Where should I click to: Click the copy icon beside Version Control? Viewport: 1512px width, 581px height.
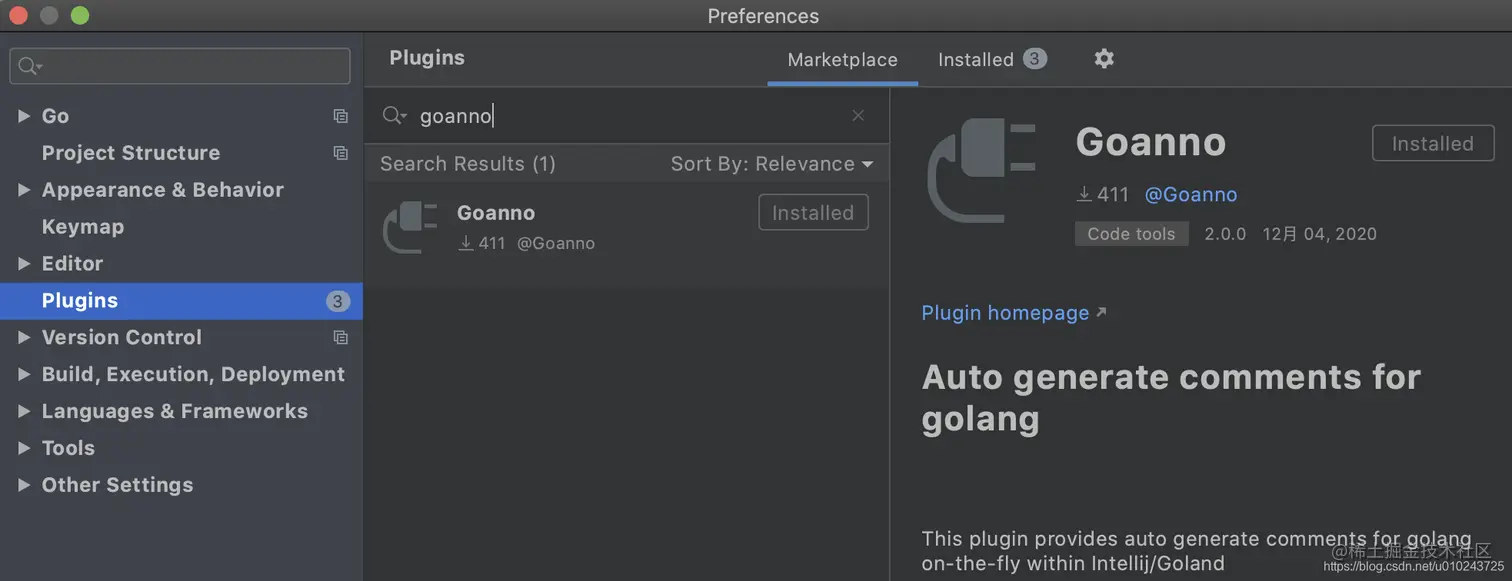(x=341, y=338)
